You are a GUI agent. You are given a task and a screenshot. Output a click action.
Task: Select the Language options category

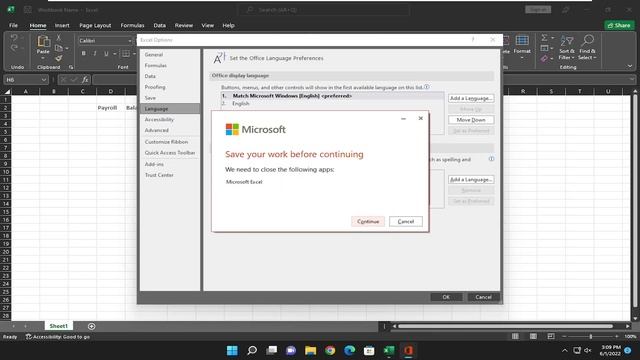[x=170, y=109]
